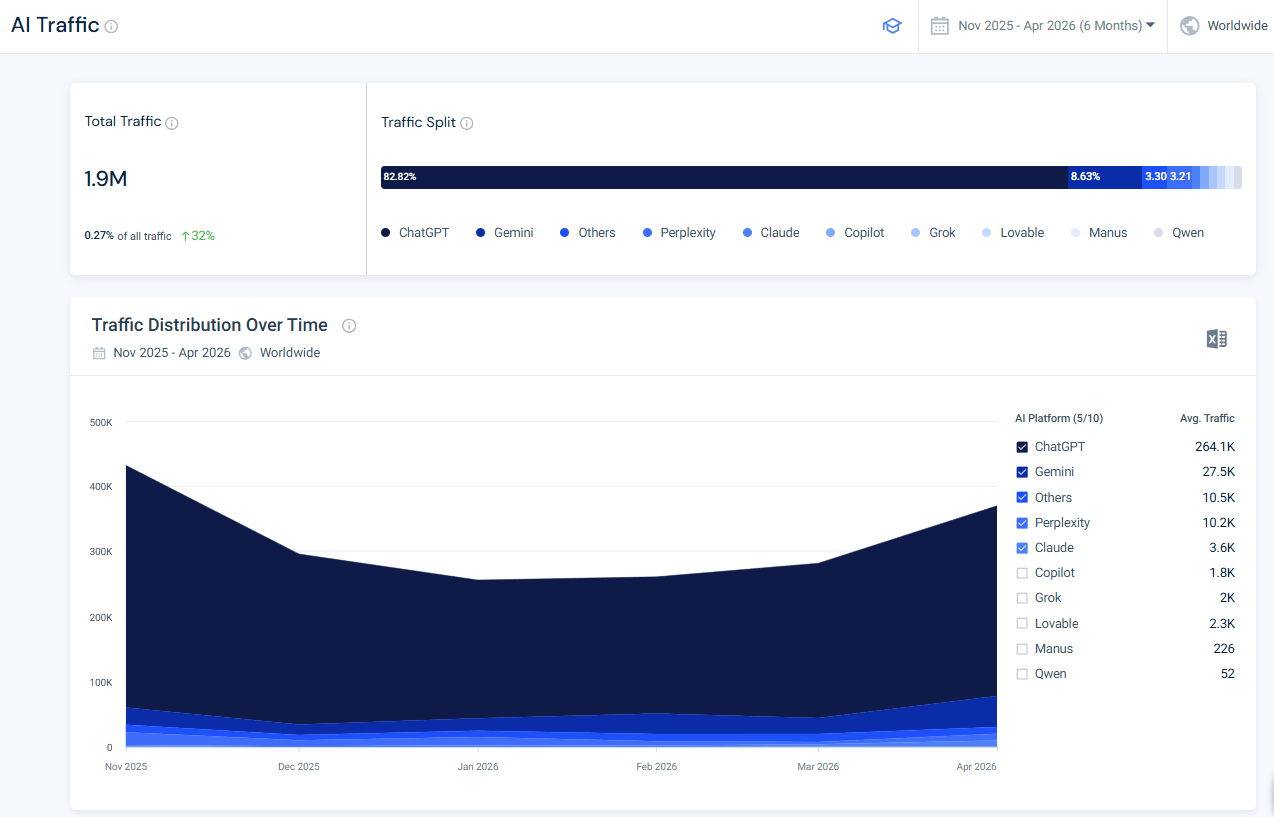1274x817 pixels.
Task: Click the 0.27% of all traffic text
Action: [x=128, y=236]
